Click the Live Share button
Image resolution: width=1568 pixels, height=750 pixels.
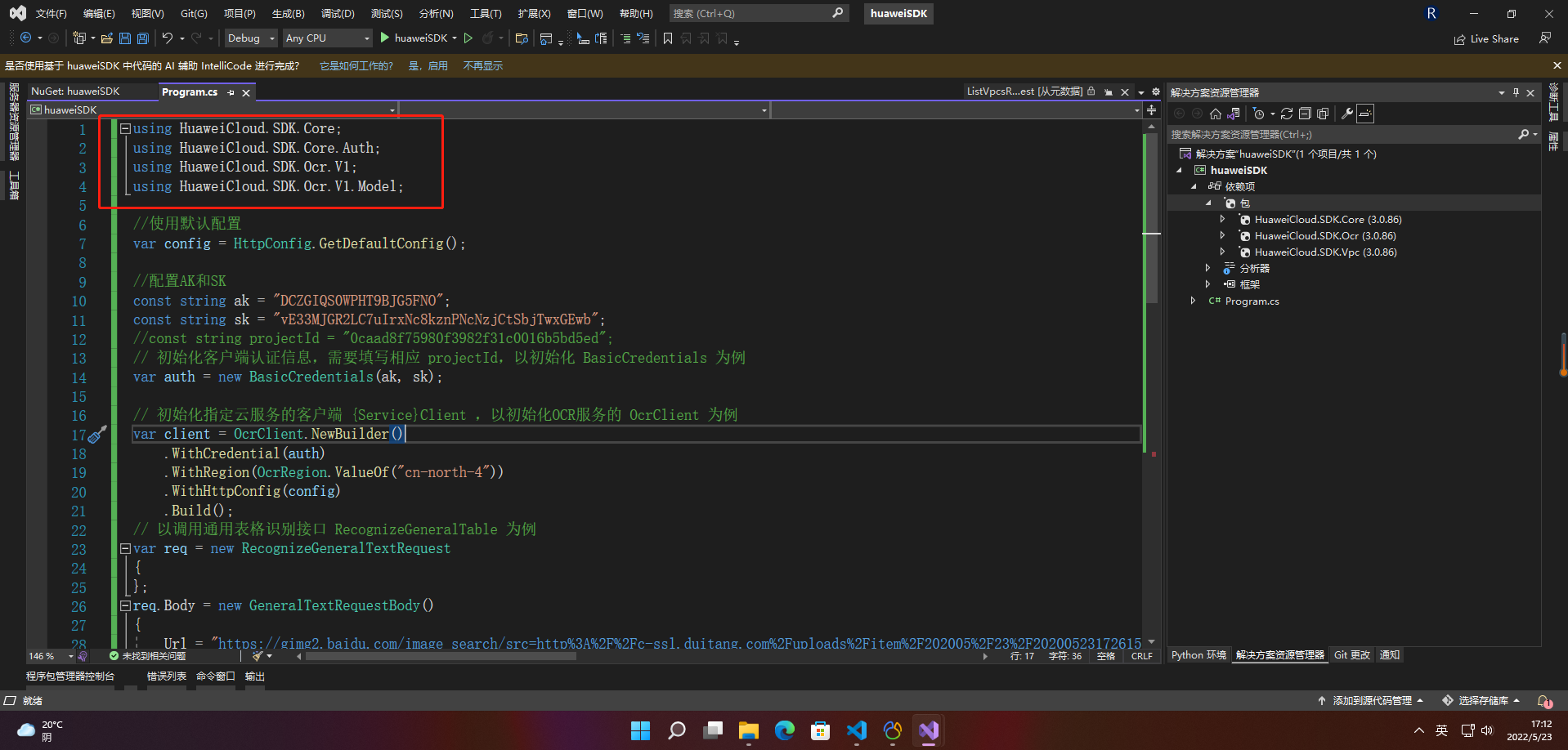(x=1486, y=38)
